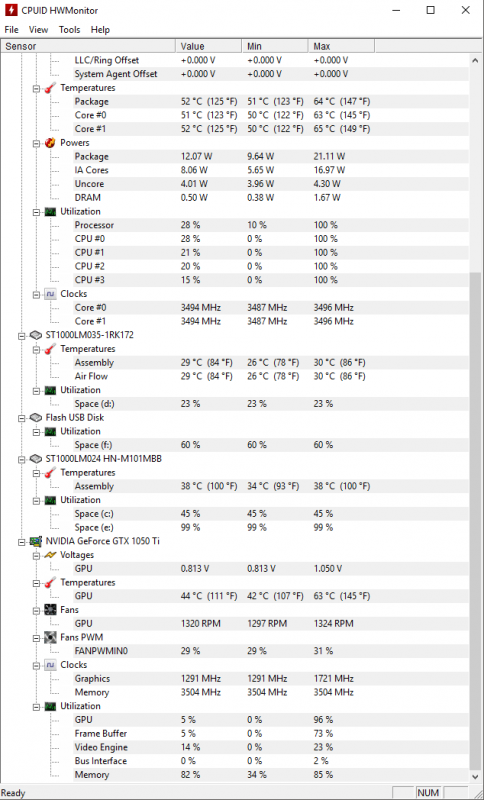Click the CPUID HWMonitor title bar logo

pyautogui.click(x=10, y=10)
